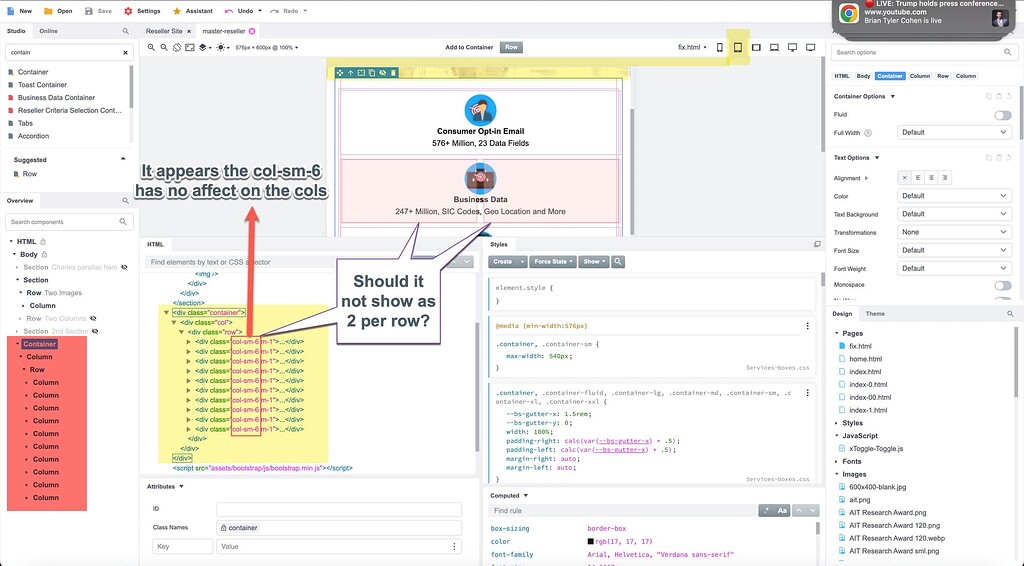
Task: Open the fix.html page selector dropdown
Action: (x=692, y=48)
